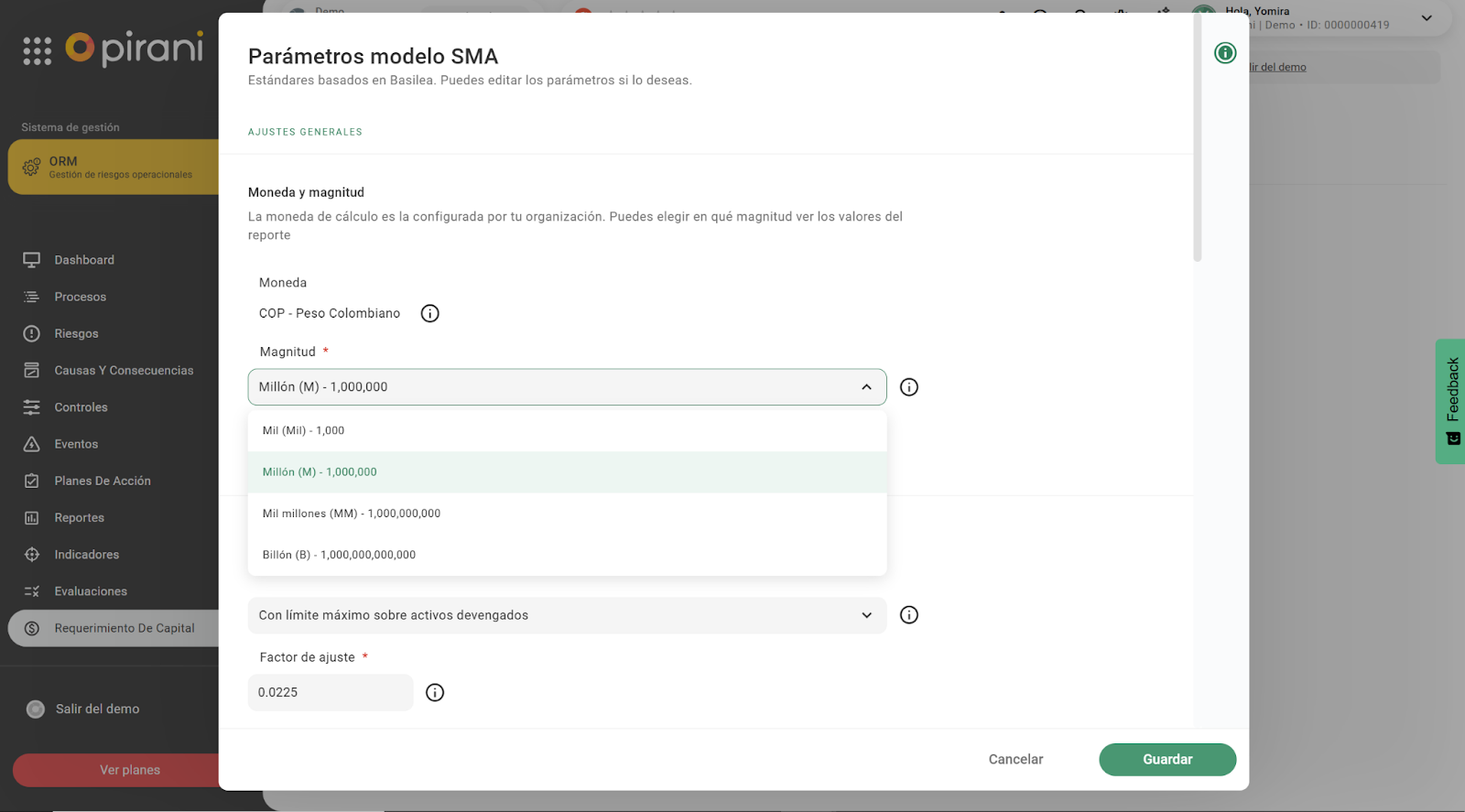Image resolution: width=1465 pixels, height=812 pixels.
Task: Click the Factor de ajuste input field
Action: [330, 693]
